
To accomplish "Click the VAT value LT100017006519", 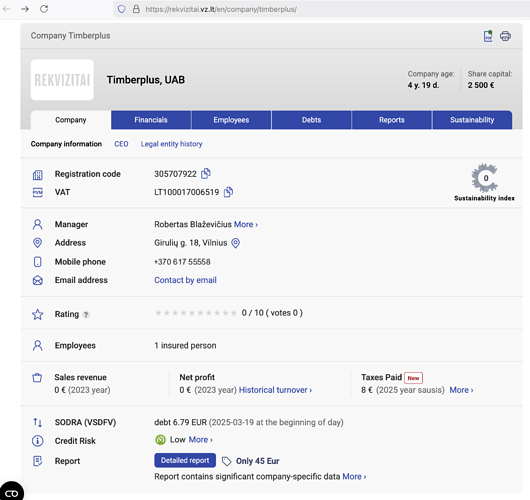I will point(187,192).
